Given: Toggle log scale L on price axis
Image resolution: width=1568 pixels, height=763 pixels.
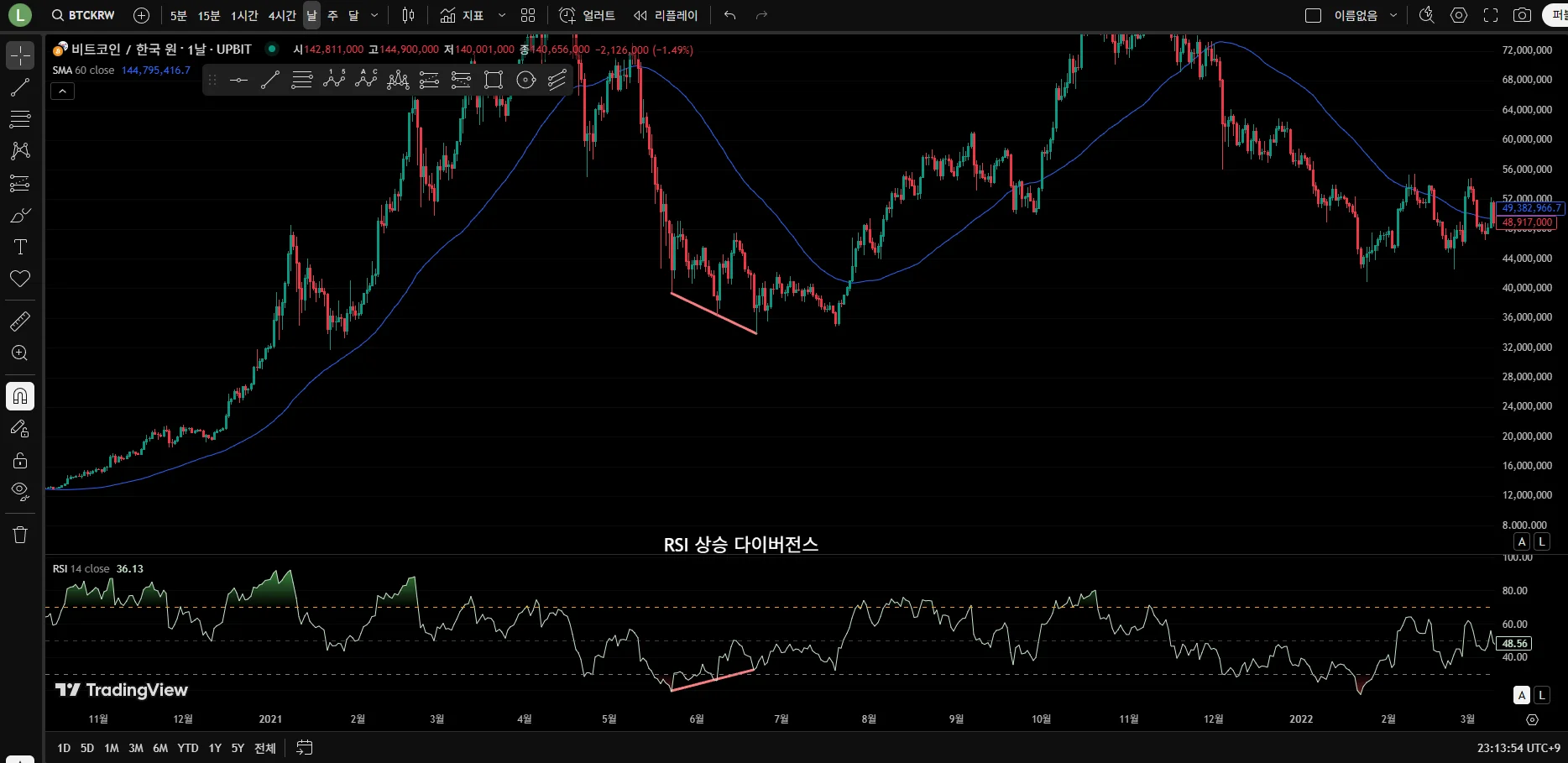Looking at the screenshot, I should (1542, 541).
